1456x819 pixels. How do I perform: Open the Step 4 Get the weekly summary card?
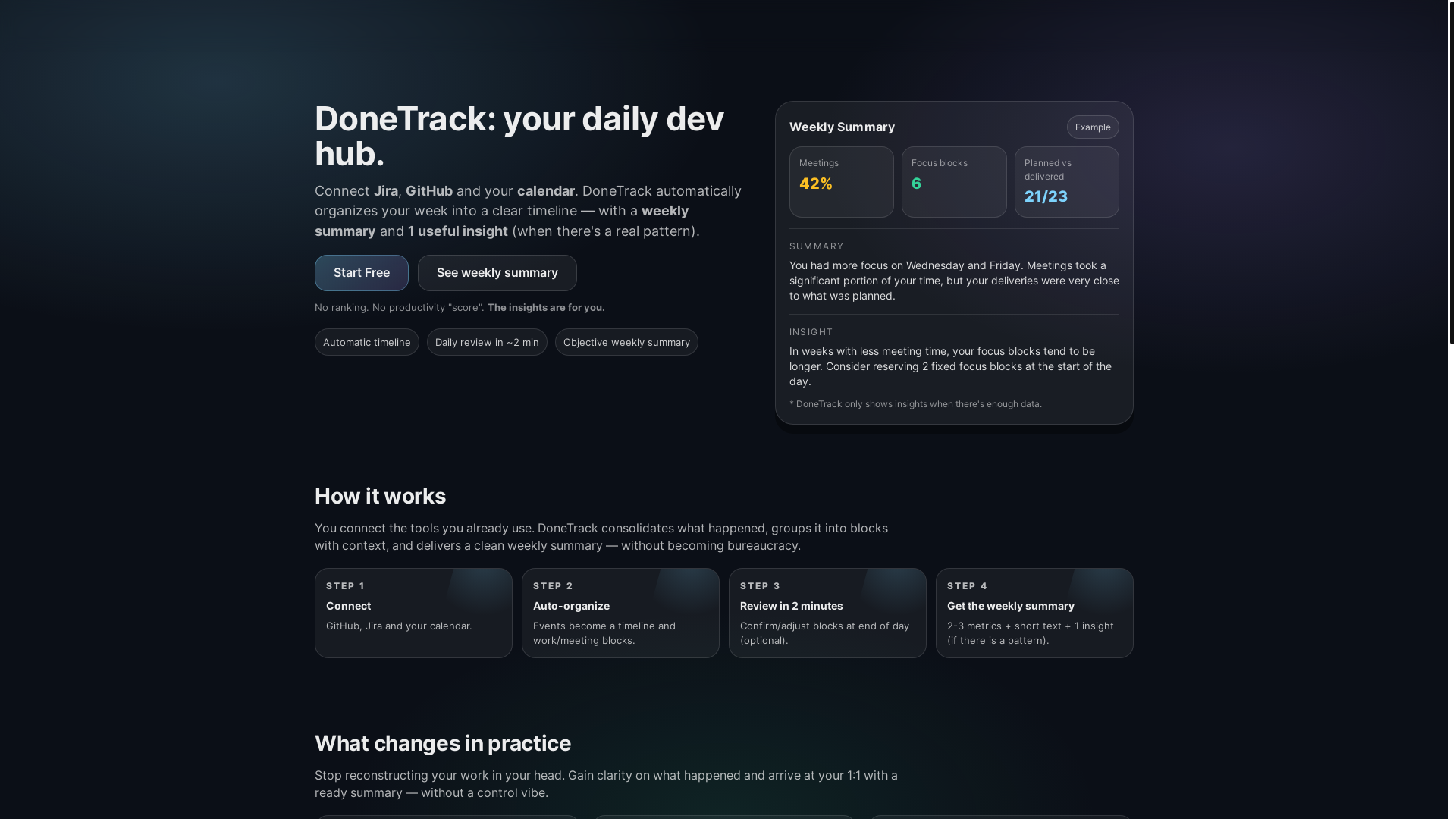1034,613
